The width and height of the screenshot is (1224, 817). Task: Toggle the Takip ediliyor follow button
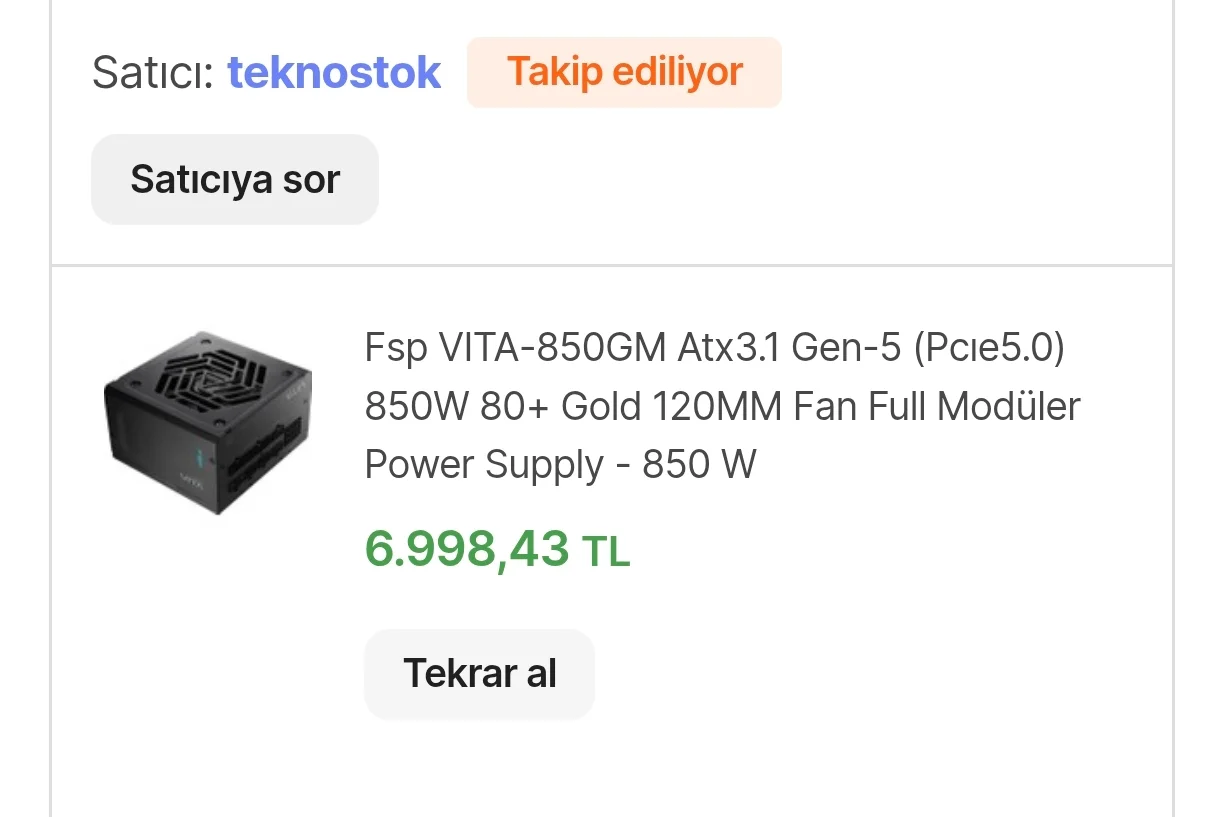[624, 72]
